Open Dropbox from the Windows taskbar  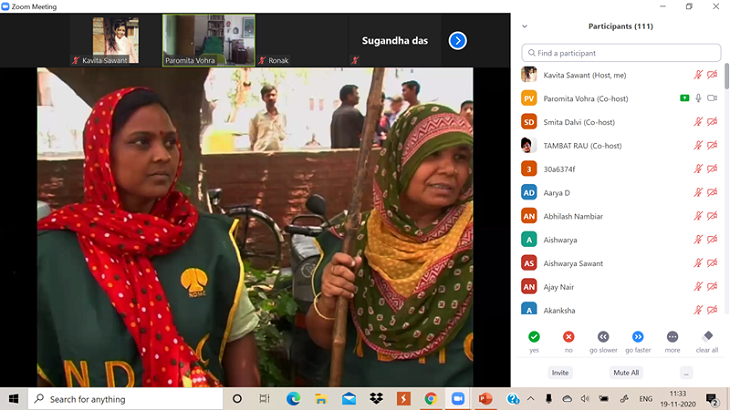point(376,399)
